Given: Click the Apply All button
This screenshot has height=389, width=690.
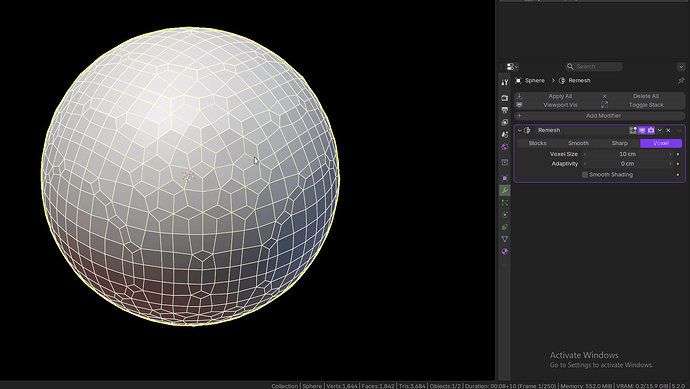Looking at the screenshot, I should point(557,96).
